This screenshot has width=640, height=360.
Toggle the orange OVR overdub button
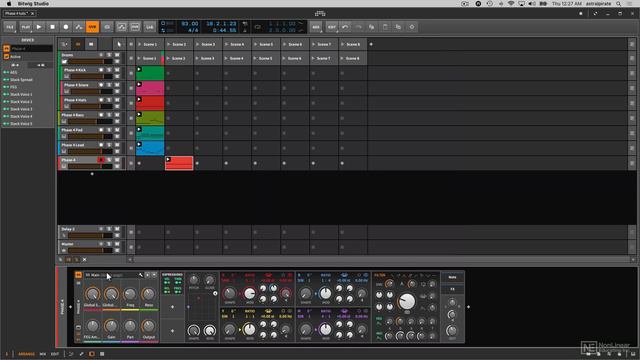92,27
